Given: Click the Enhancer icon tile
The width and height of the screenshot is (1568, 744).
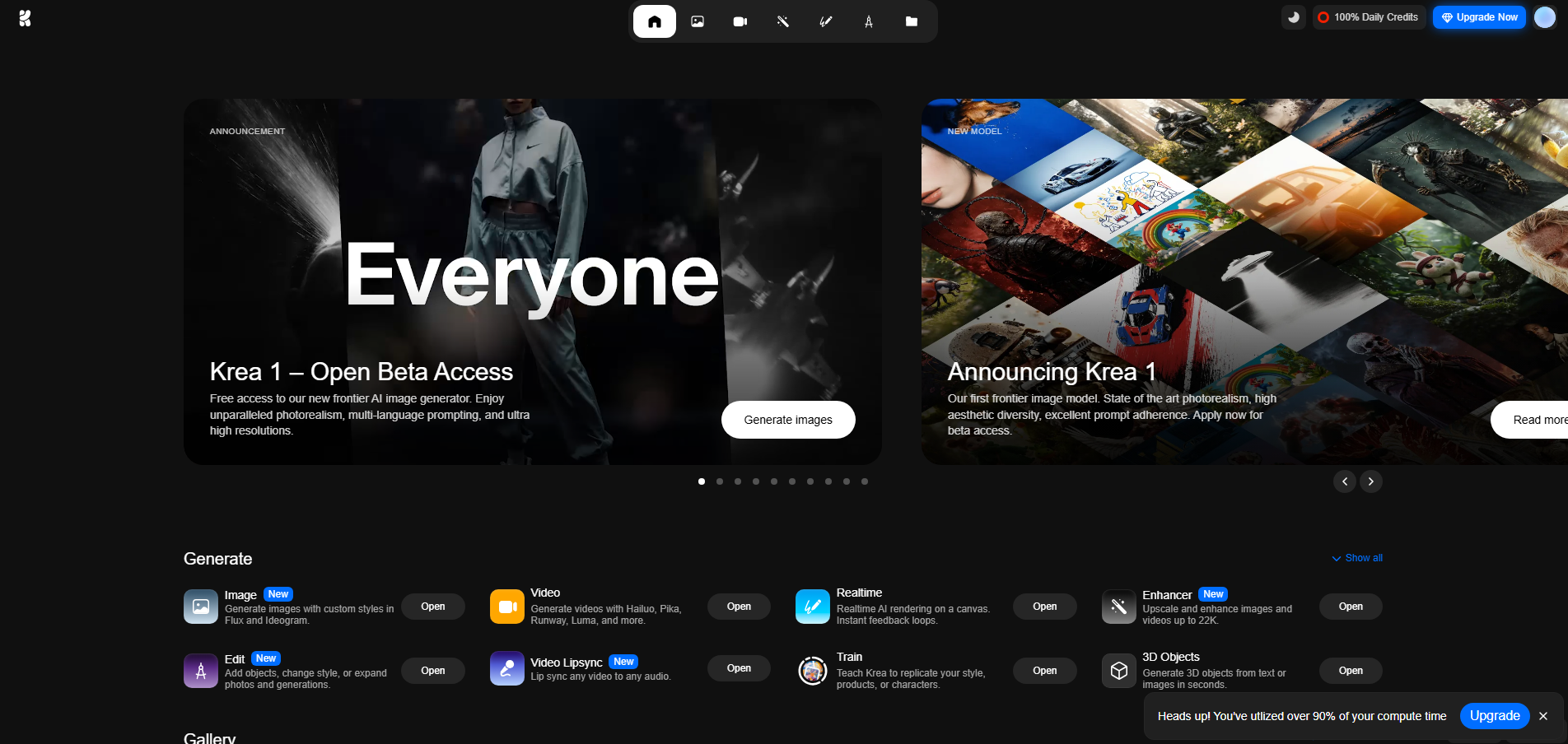Looking at the screenshot, I should 1119,607.
